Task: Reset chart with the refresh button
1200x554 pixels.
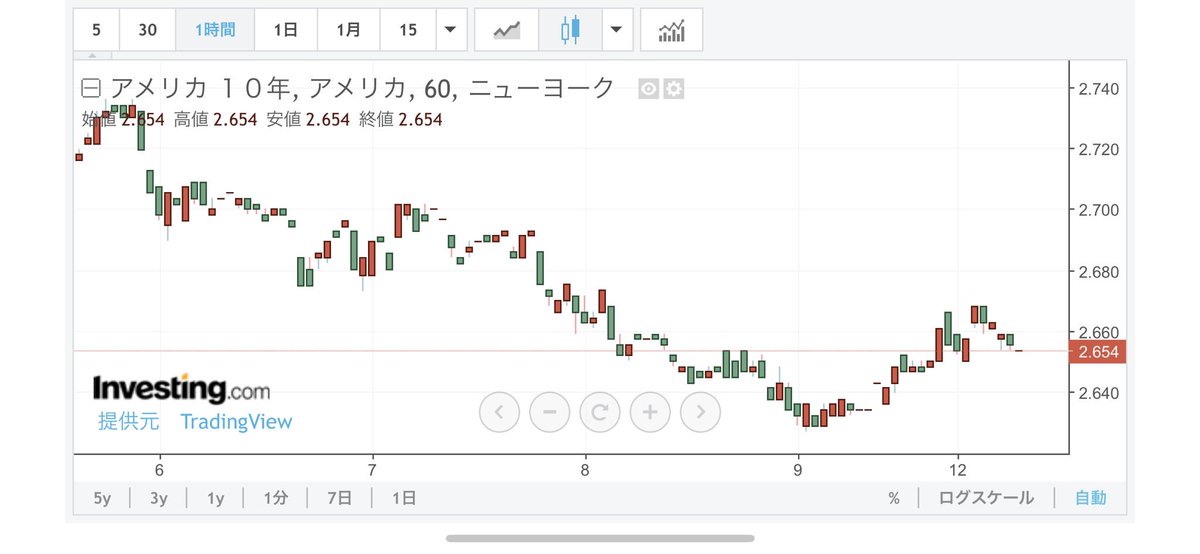Action: pyautogui.click(x=600, y=411)
